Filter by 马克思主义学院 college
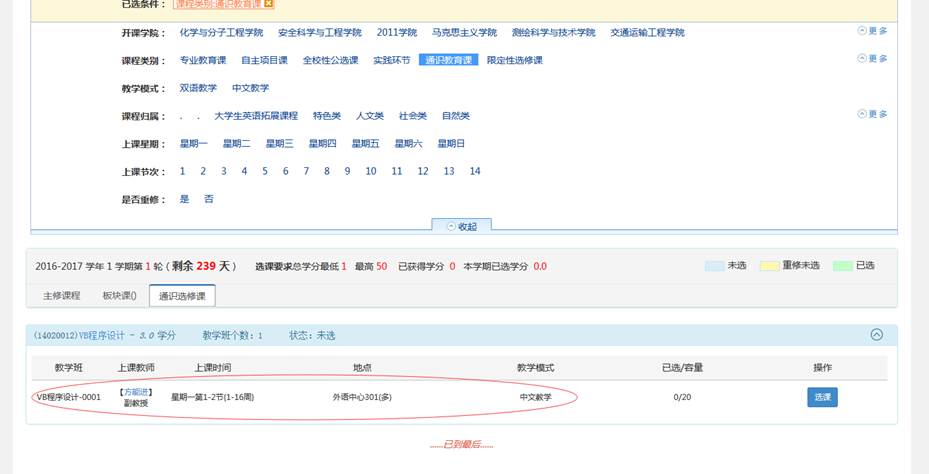 coord(464,32)
